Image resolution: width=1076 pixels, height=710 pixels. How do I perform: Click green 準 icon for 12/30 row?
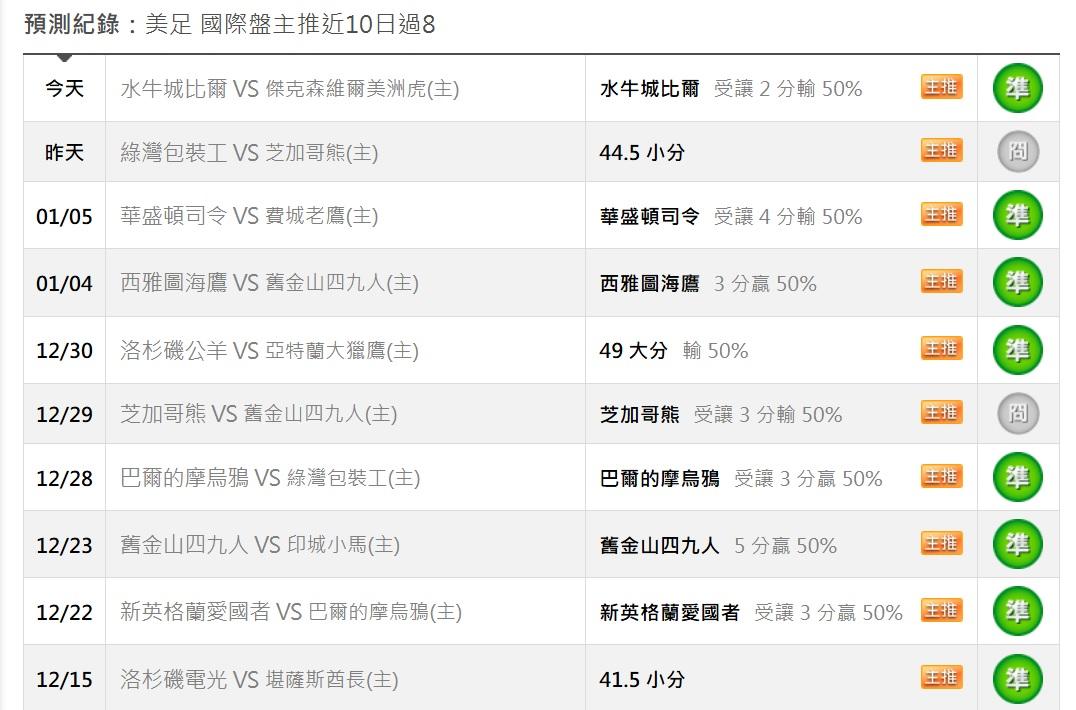1017,350
